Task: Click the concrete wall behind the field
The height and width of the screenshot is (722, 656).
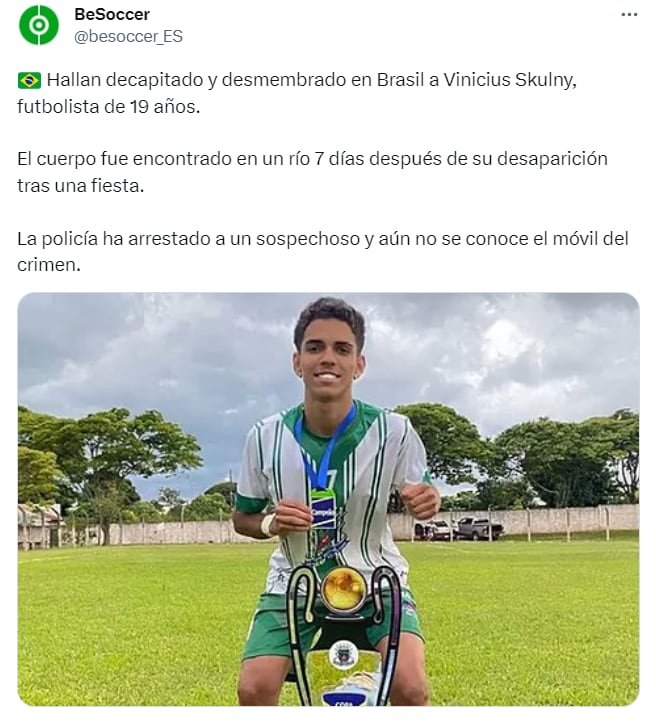Action: [x=552, y=520]
